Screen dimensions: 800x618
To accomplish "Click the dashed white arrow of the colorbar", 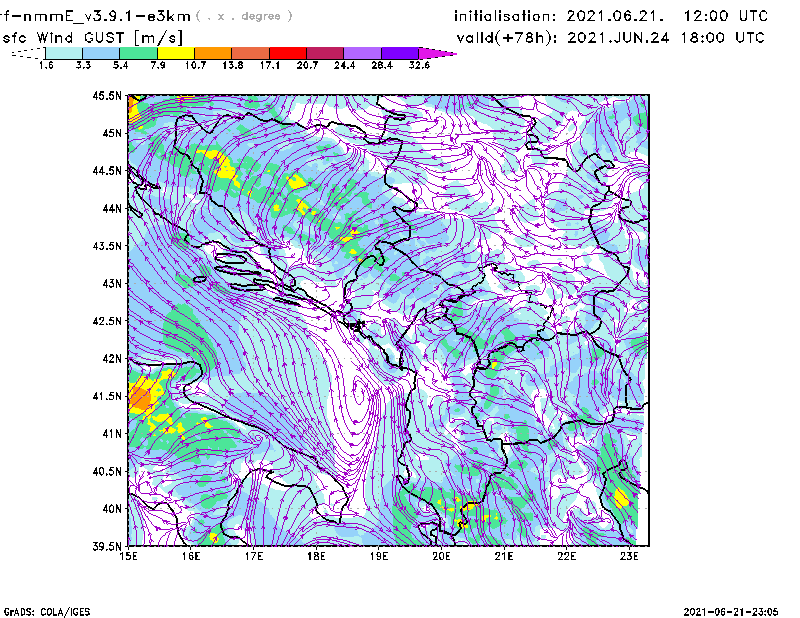I will [28, 53].
